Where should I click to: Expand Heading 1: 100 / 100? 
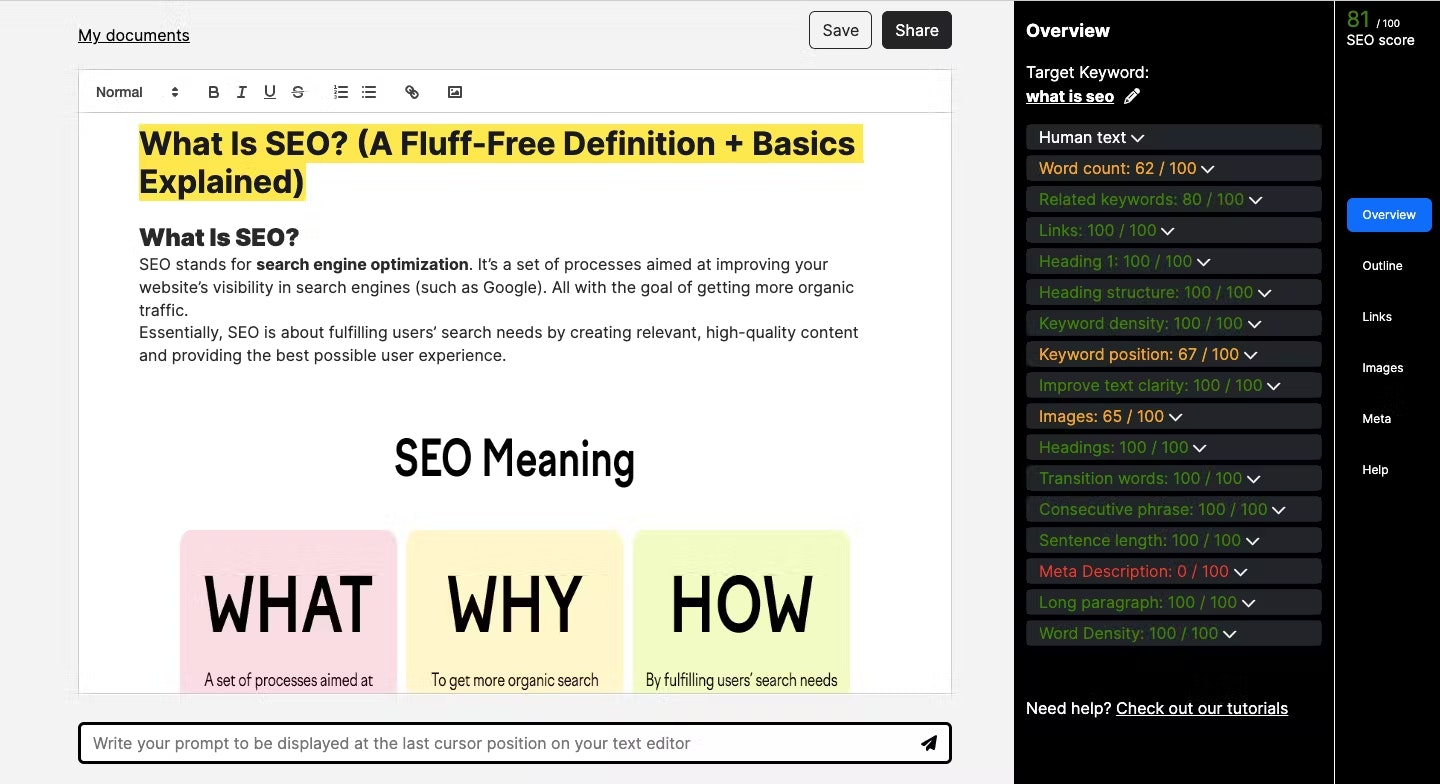(1174, 261)
